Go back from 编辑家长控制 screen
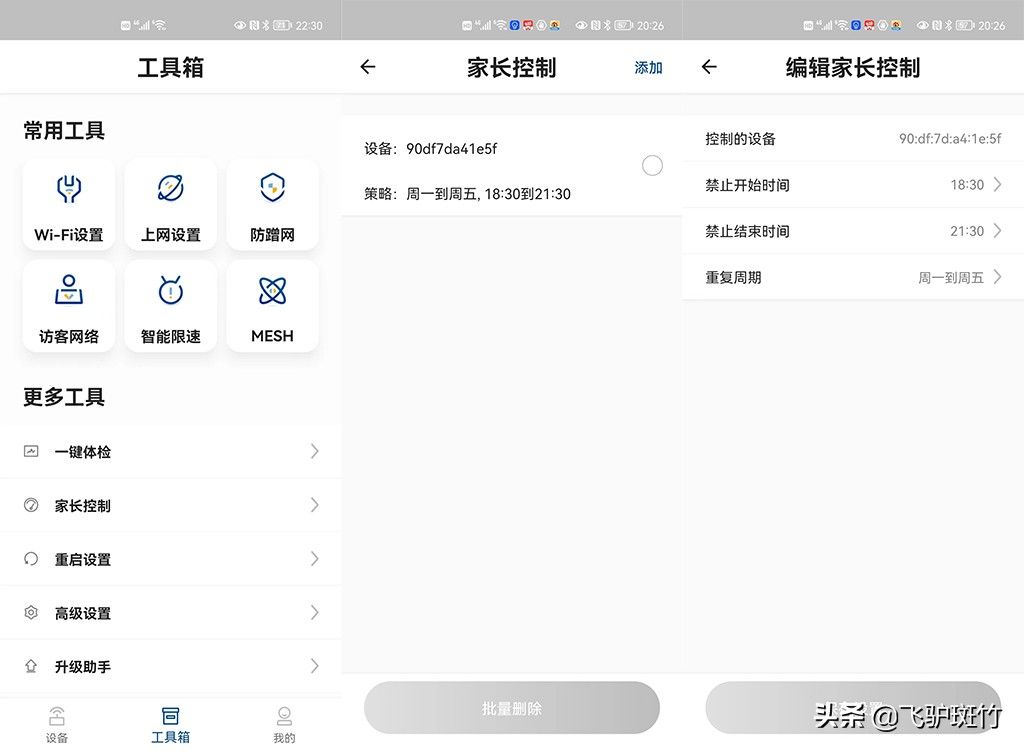 [x=709, y=67]
